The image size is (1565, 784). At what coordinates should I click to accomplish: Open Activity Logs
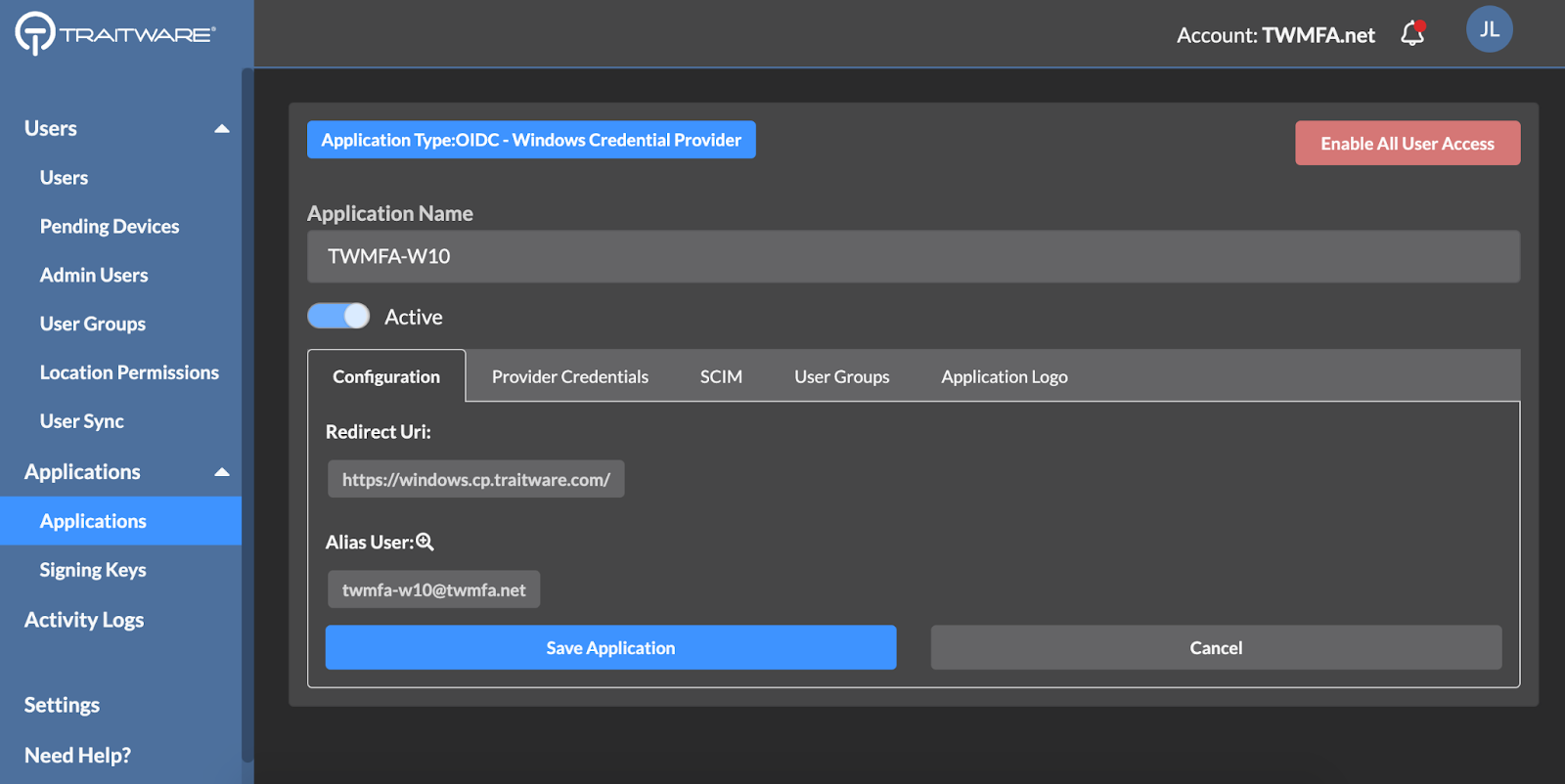84,620
